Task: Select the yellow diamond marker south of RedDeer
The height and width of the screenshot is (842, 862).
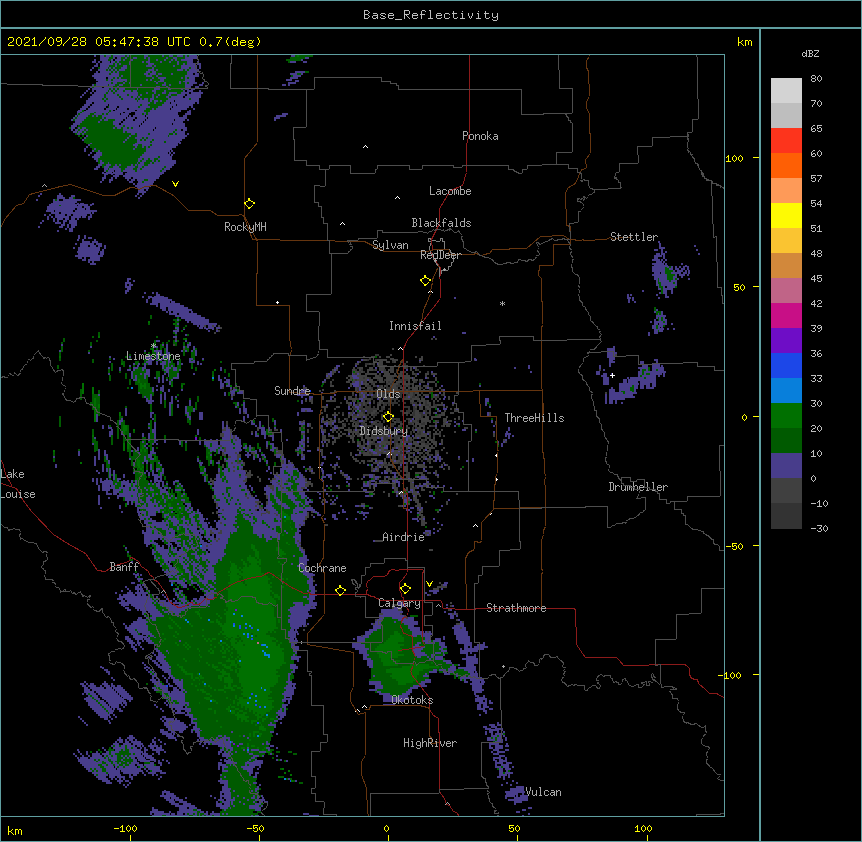Action: tap(425, 281)
